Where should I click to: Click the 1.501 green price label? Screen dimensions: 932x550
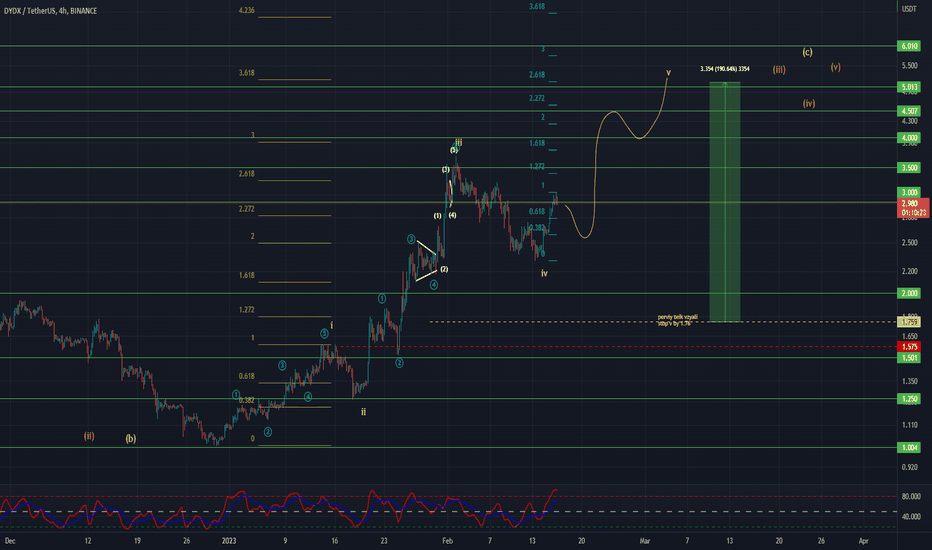[x=909, y=358]
